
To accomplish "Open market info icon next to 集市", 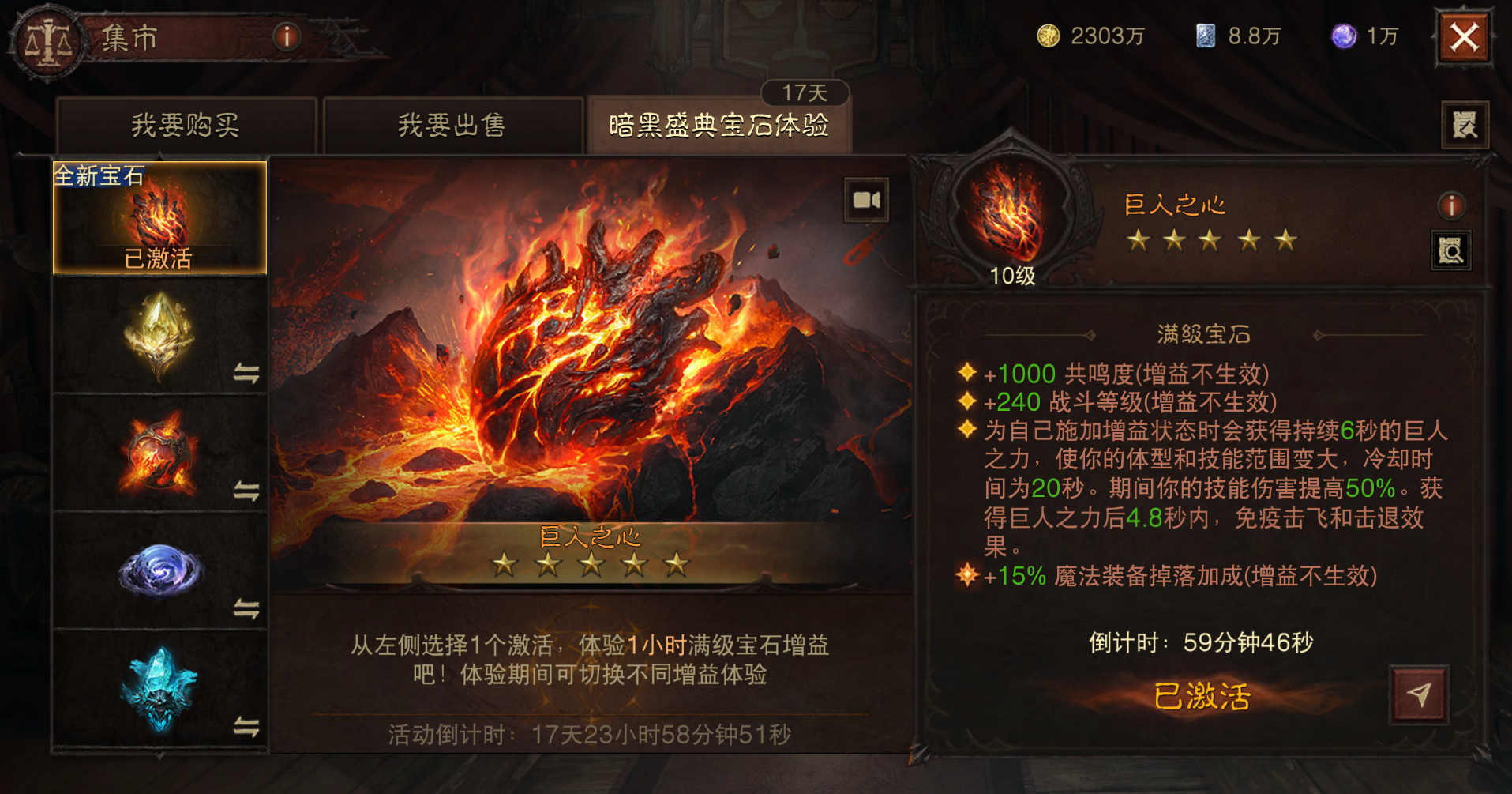I will point(287,36).
